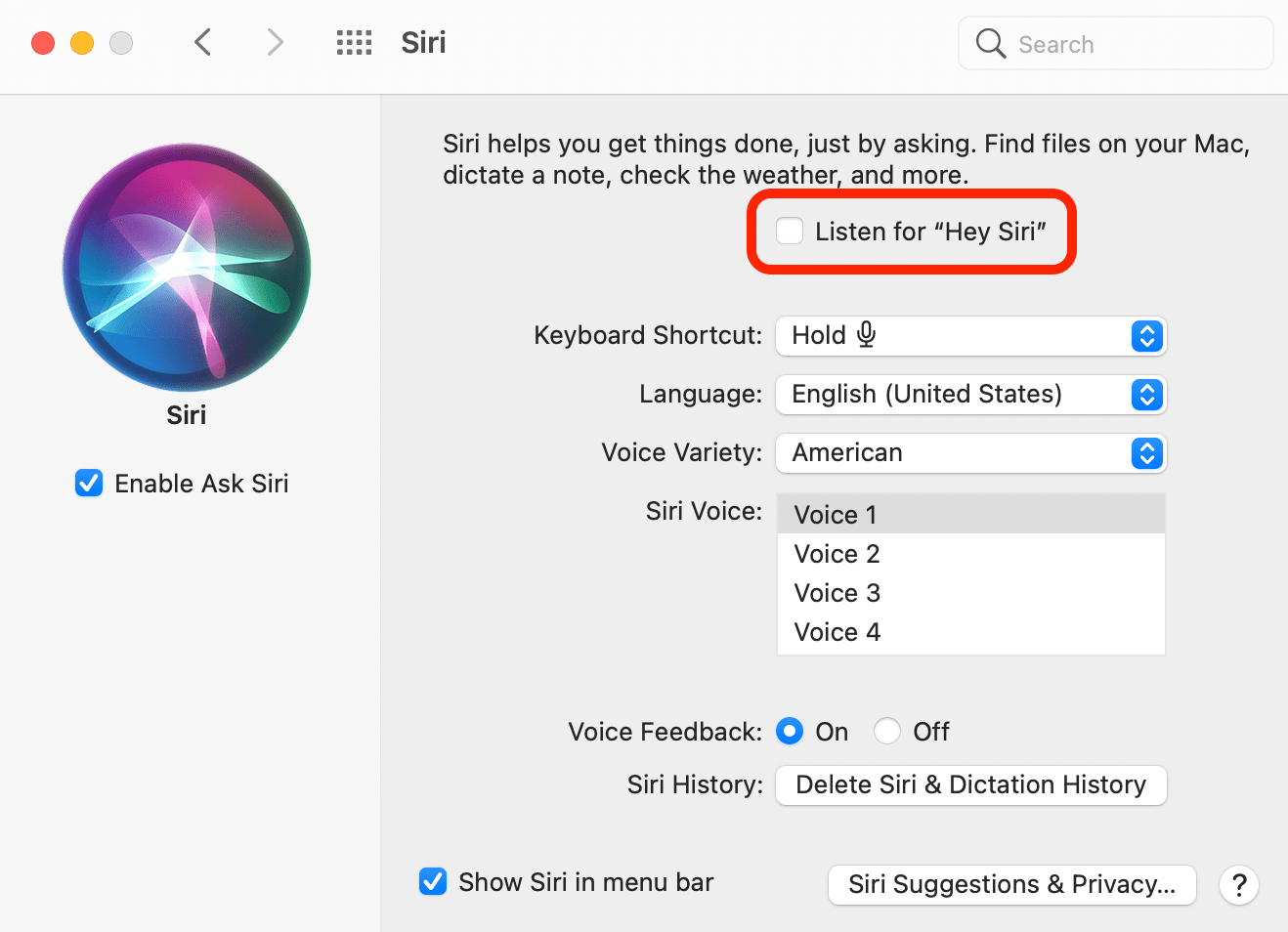Turn Voice Feedback off
The image size is (1288, 932).
tap(886, 731)
